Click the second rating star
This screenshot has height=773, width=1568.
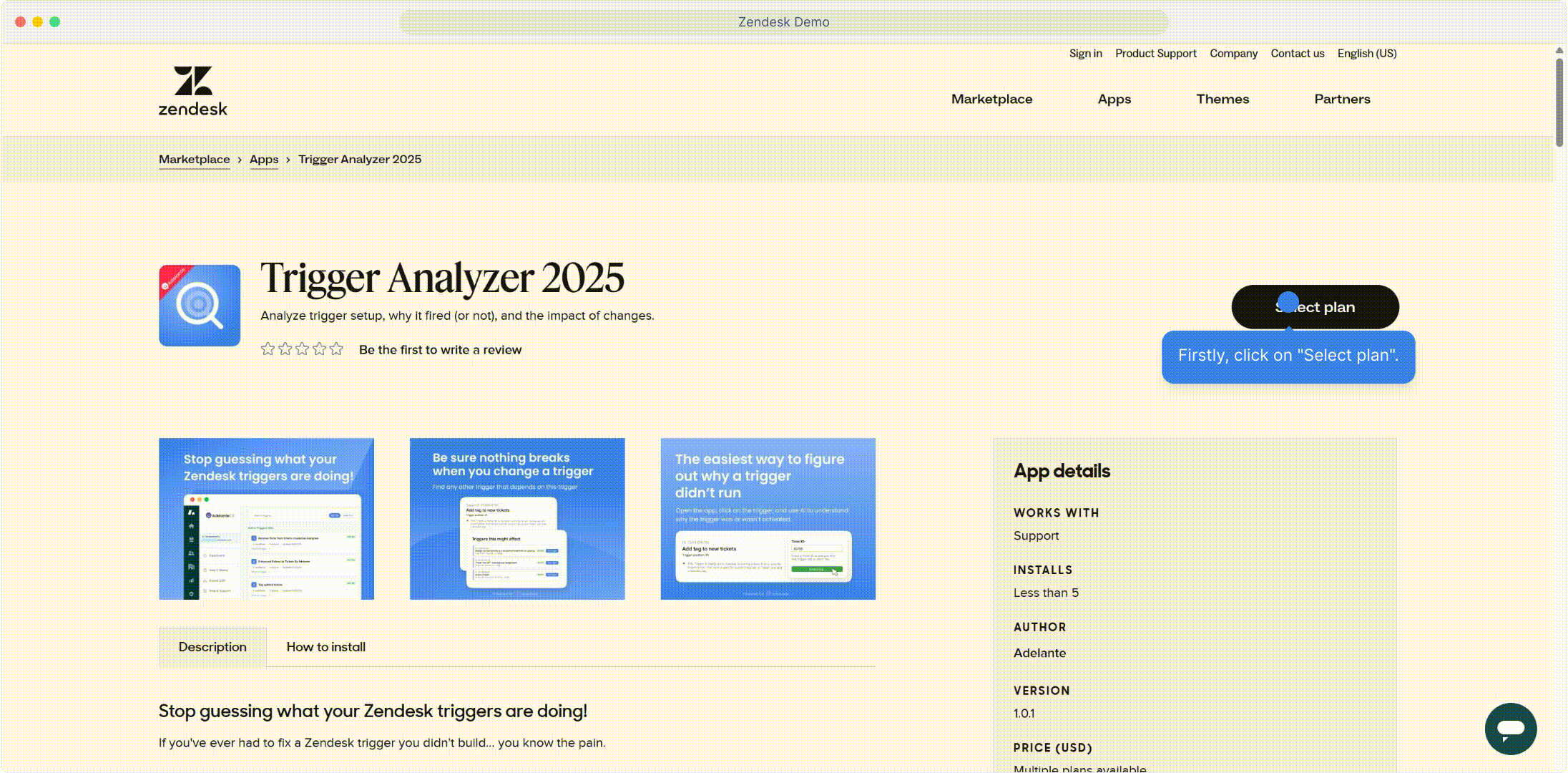coord(285,349)
